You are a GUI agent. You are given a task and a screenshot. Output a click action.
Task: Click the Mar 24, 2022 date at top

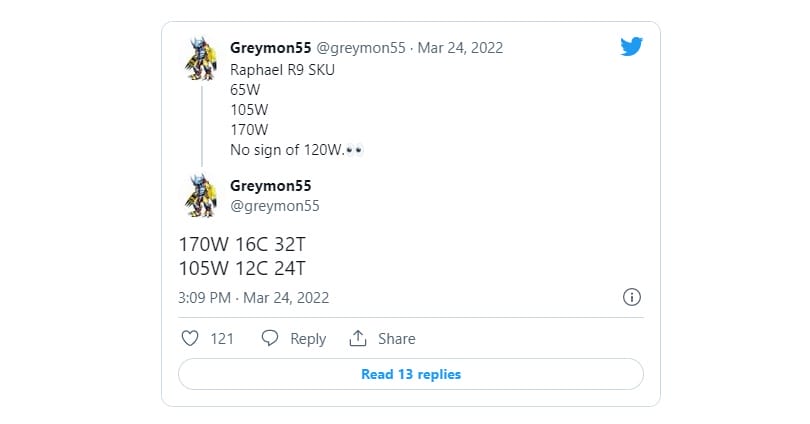click(x=459, y=47)
